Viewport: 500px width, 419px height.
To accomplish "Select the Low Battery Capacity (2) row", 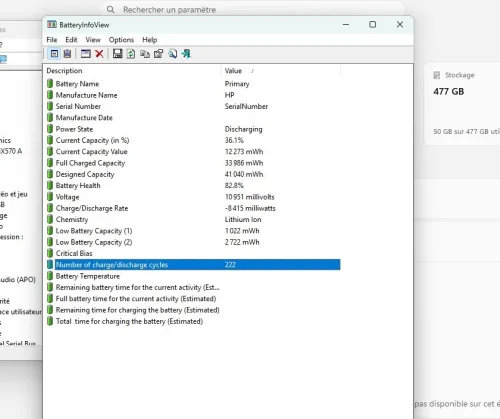I will click(x=193, y=242).
